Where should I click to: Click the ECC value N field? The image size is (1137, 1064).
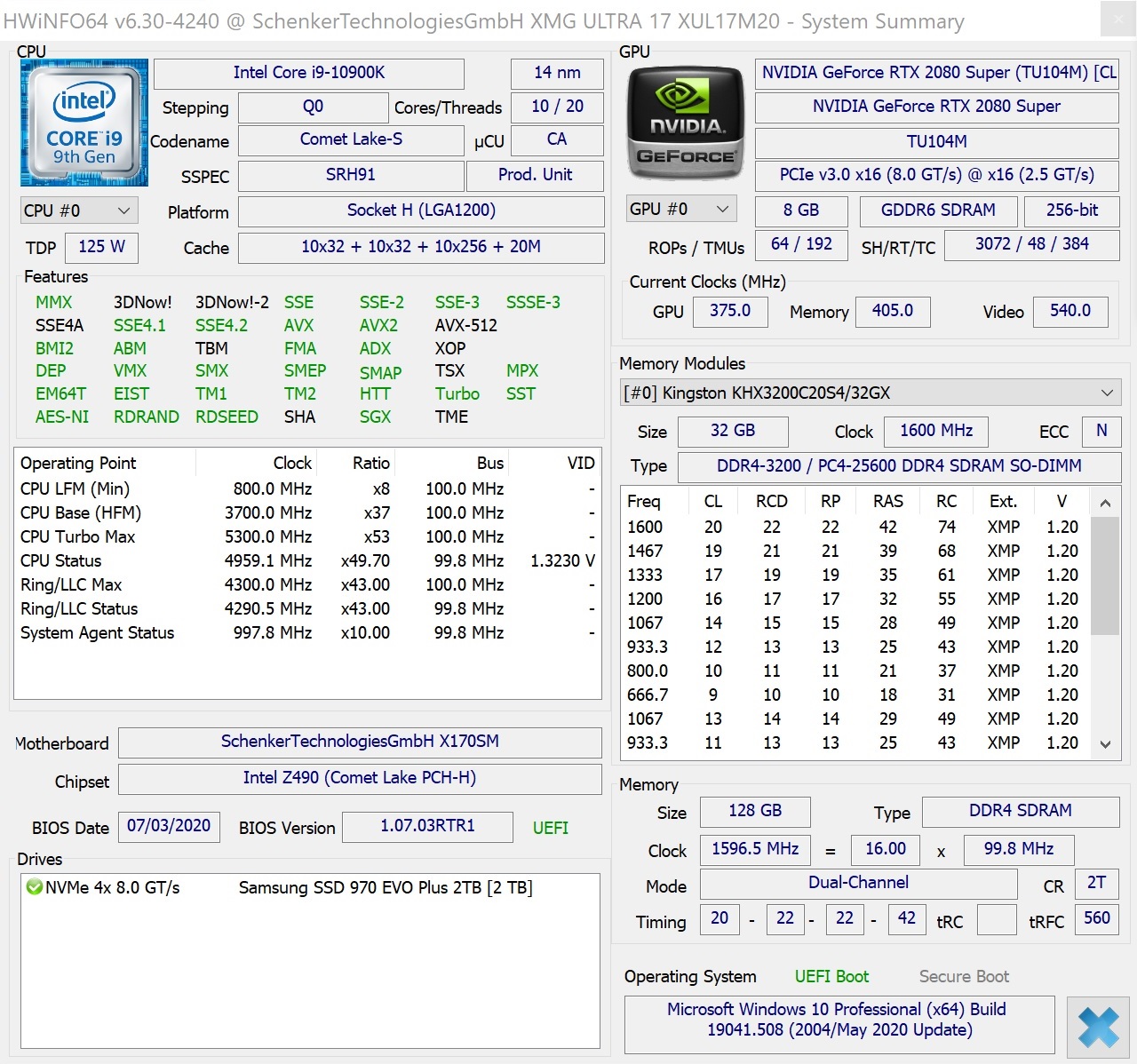tap(1101, 431)
